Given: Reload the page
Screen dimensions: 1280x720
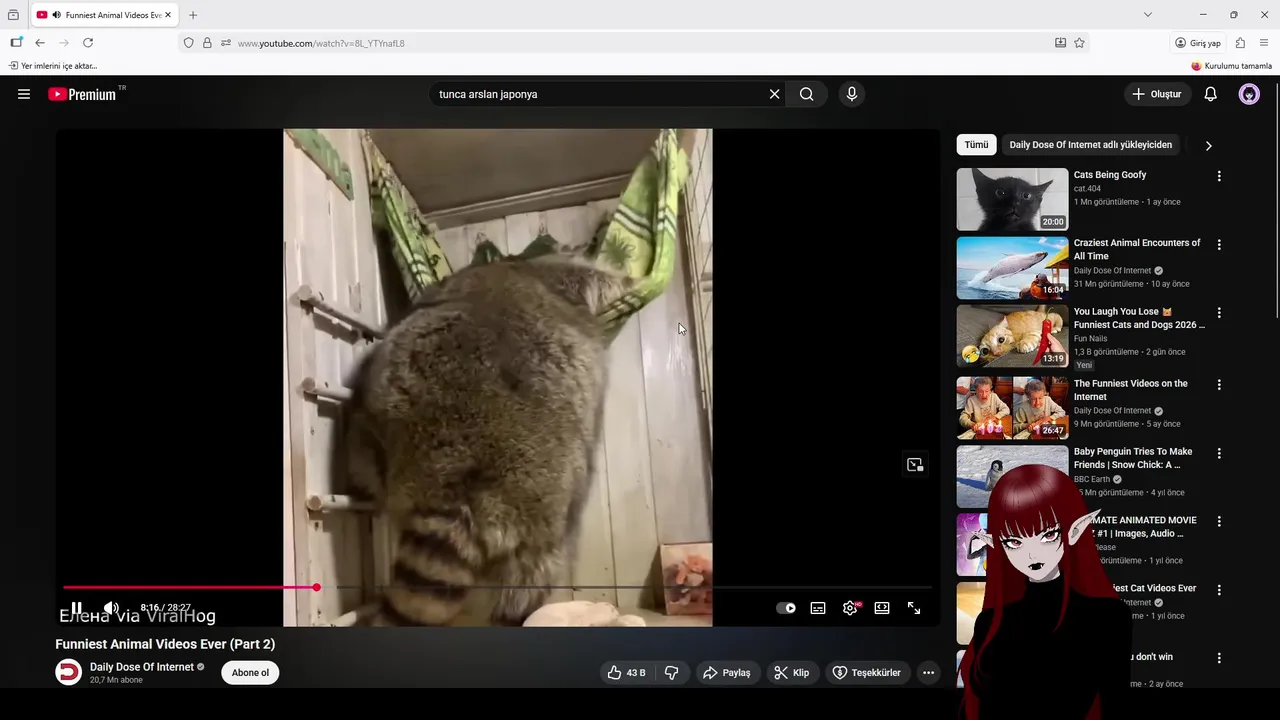Looking at the screenshot, I should pyautogui.click(x=88, y=43).
